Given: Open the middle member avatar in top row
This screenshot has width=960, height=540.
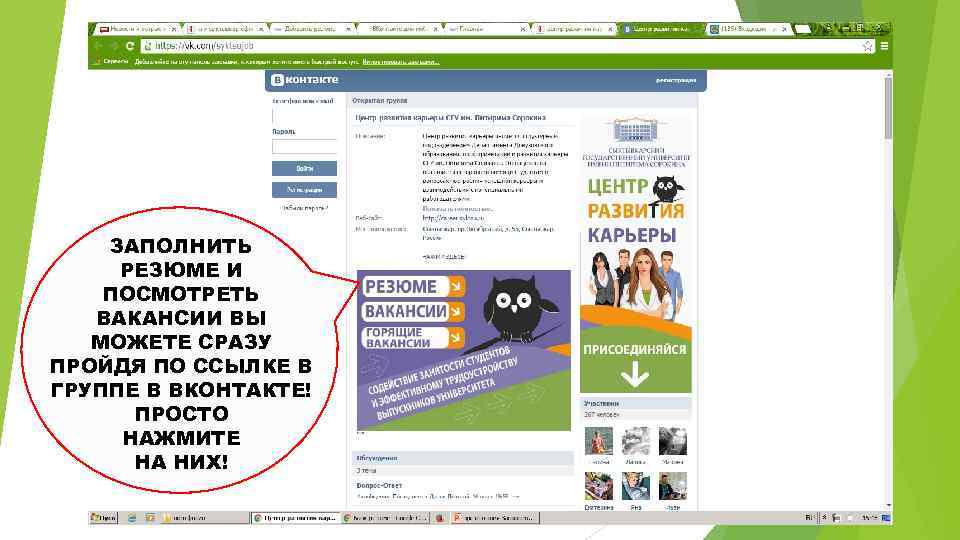Looking at the screenshot, I should coord(636,440).
